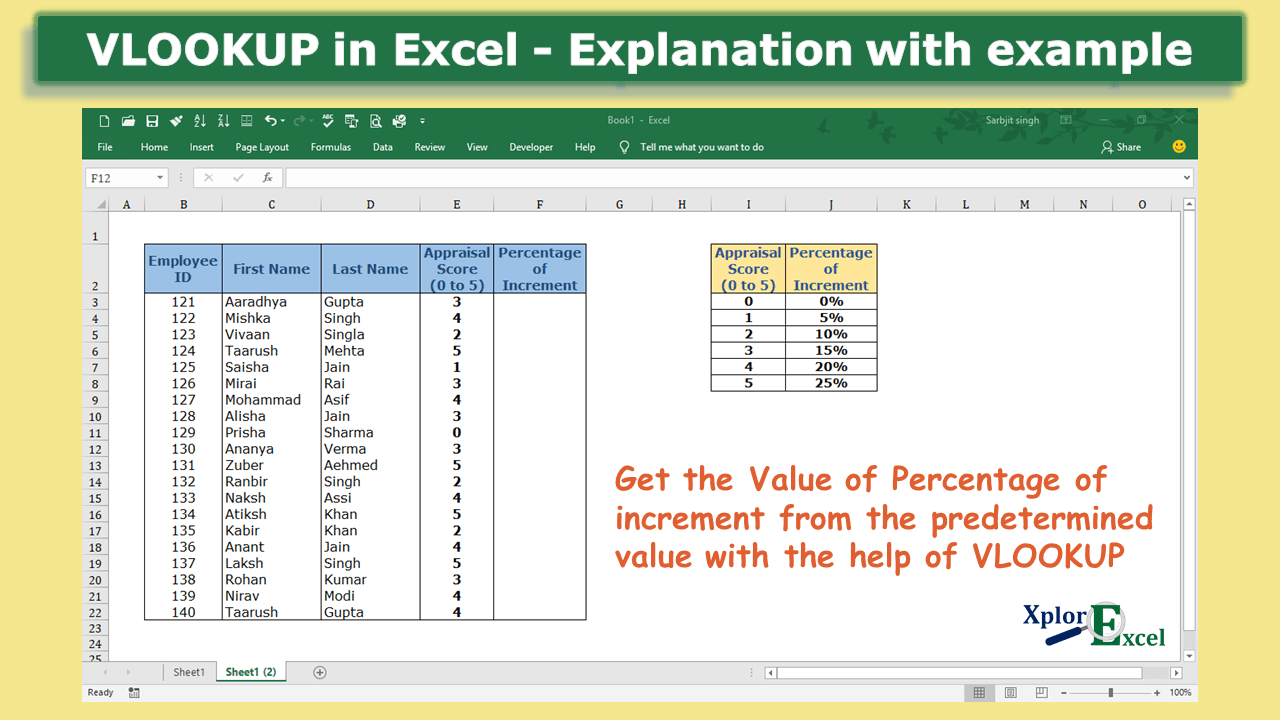Image resolution: width=1280 pixels, height=720 pixels.
Task: Switch to the Formulas ribbon tab
Action: 331,147
